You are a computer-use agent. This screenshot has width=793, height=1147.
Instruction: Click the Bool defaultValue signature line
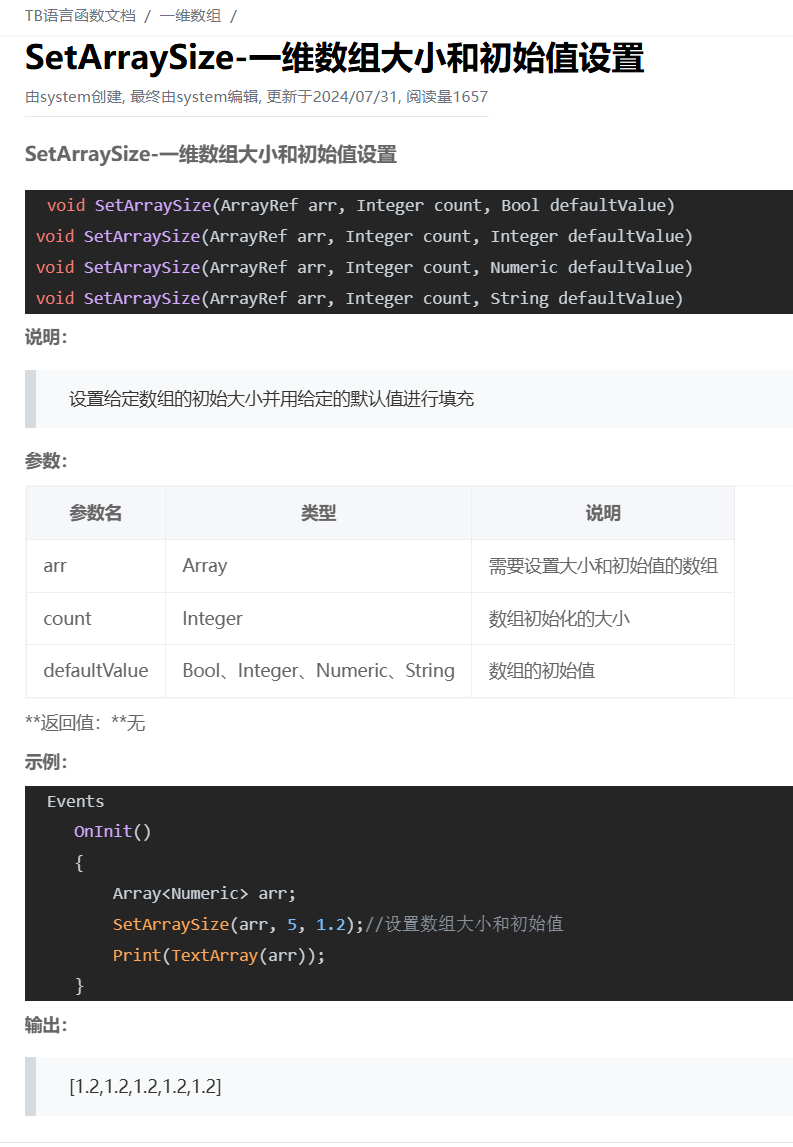pos(360,205)
